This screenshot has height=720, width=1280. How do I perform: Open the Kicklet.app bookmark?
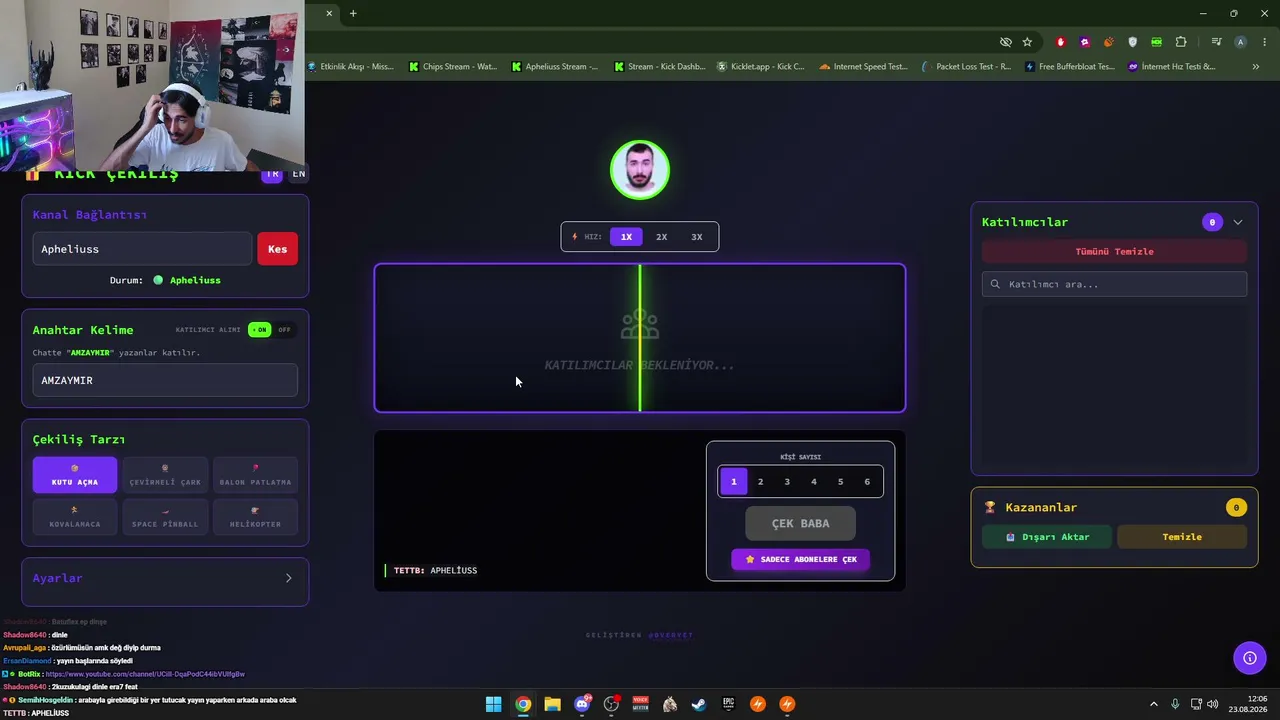coord(761,67)
